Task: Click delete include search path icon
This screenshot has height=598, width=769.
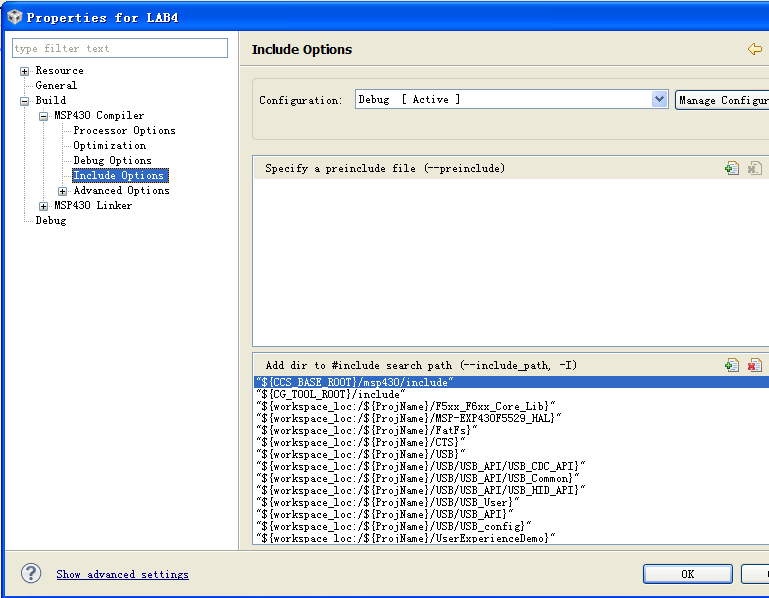Action: pos(754,365)
